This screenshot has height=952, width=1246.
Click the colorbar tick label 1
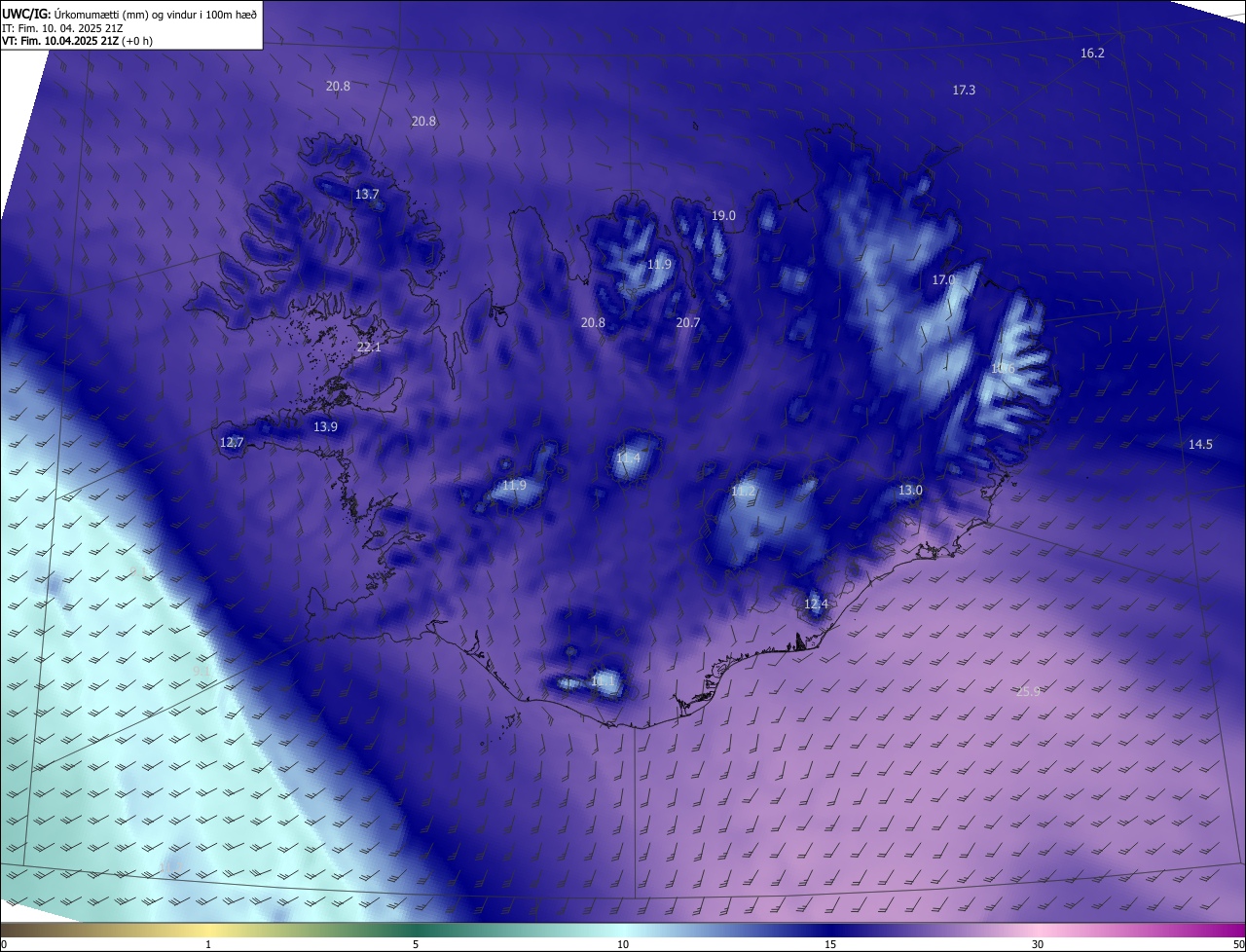pos(208,944)
